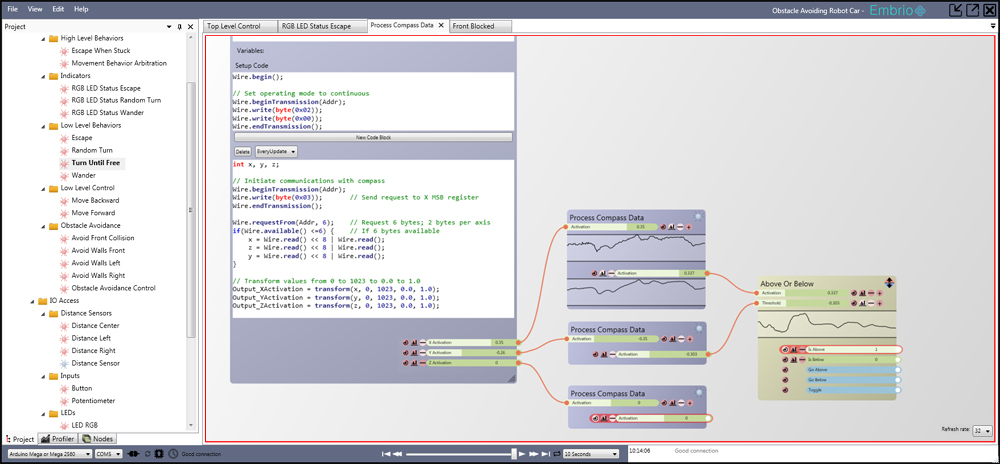This screenshot has width=1000, height=464.
Task: Open the 10 Seconds duration dropdown
Action: [x=591, y=454]
